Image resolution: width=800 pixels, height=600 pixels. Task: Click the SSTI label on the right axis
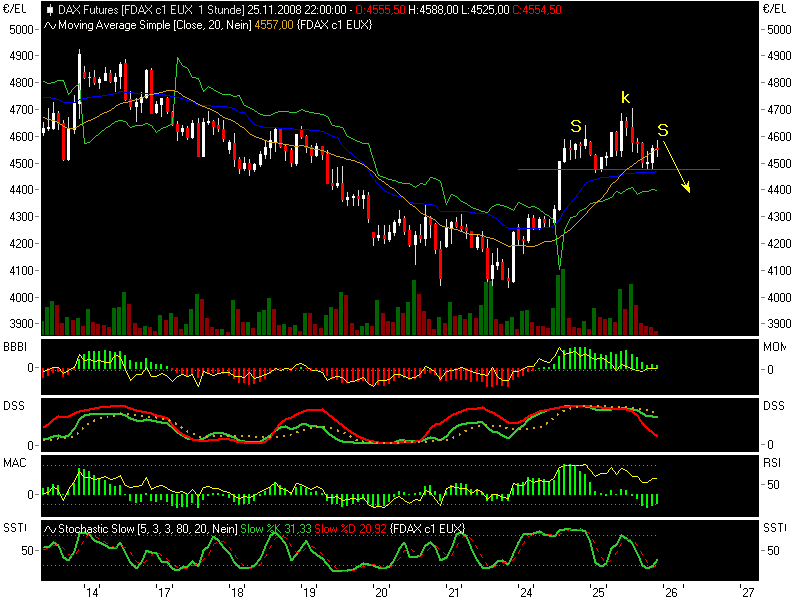774,528
